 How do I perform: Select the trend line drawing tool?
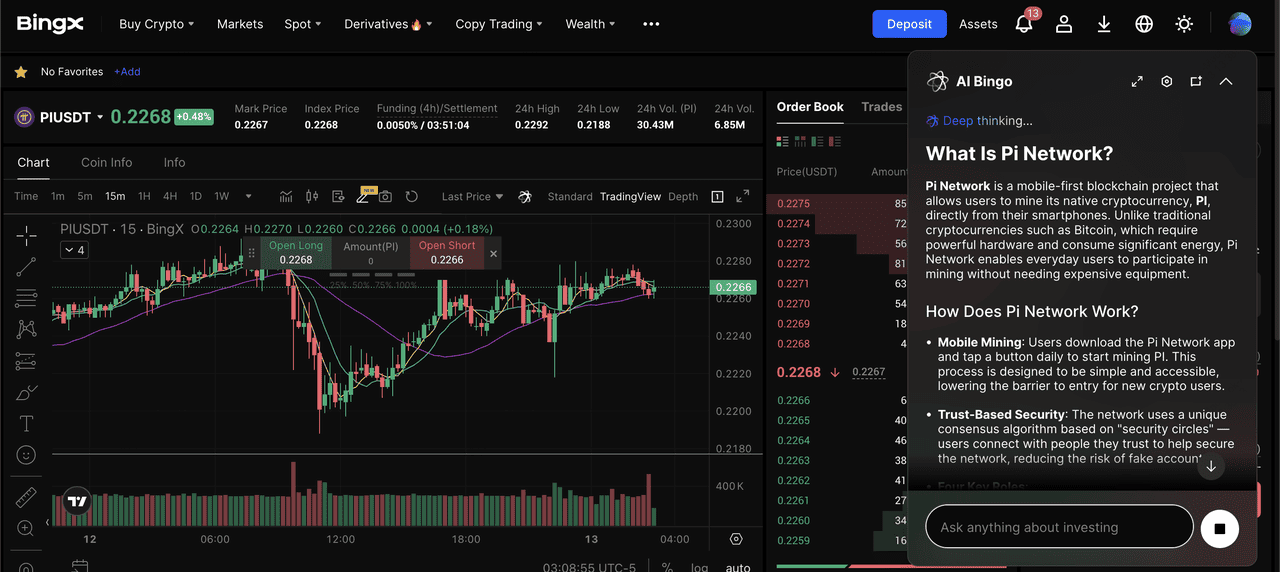[x=27, y=266]
